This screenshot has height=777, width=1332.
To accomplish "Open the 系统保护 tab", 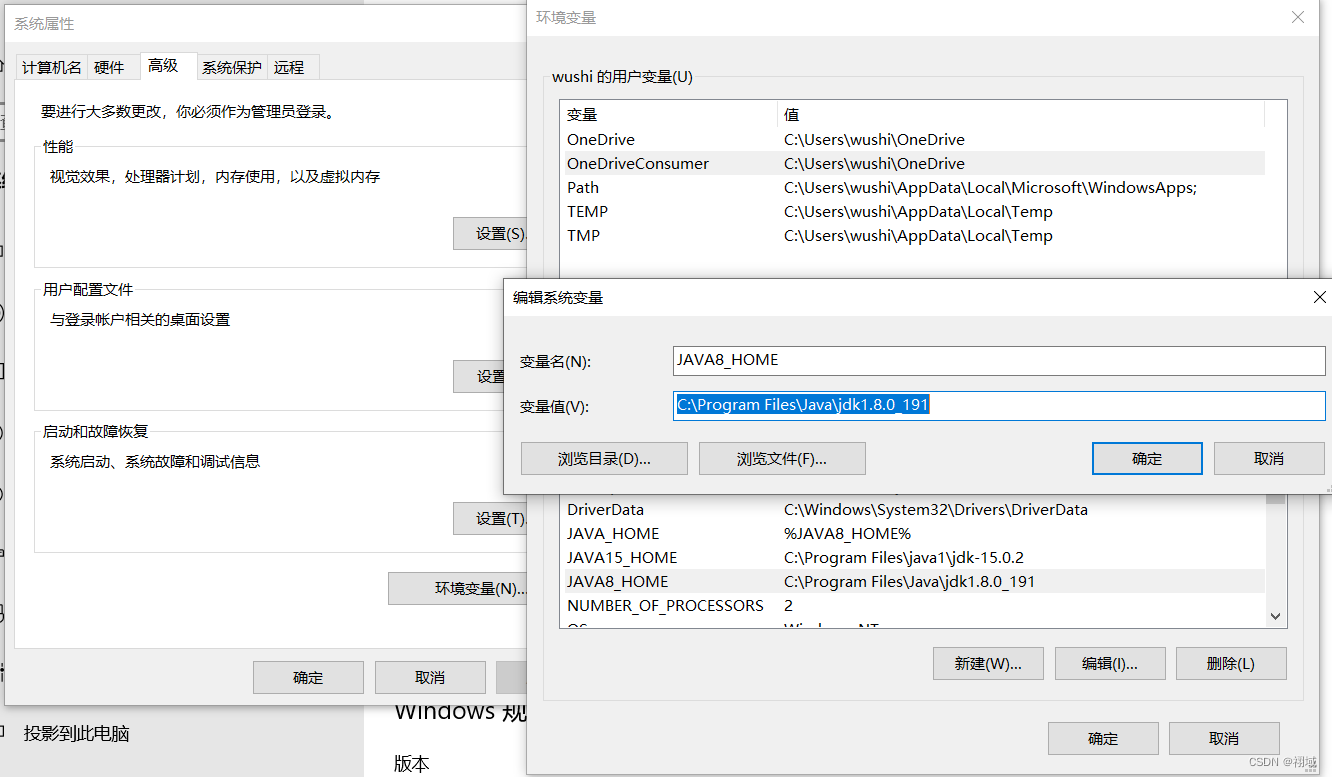I will pos(232,67).
